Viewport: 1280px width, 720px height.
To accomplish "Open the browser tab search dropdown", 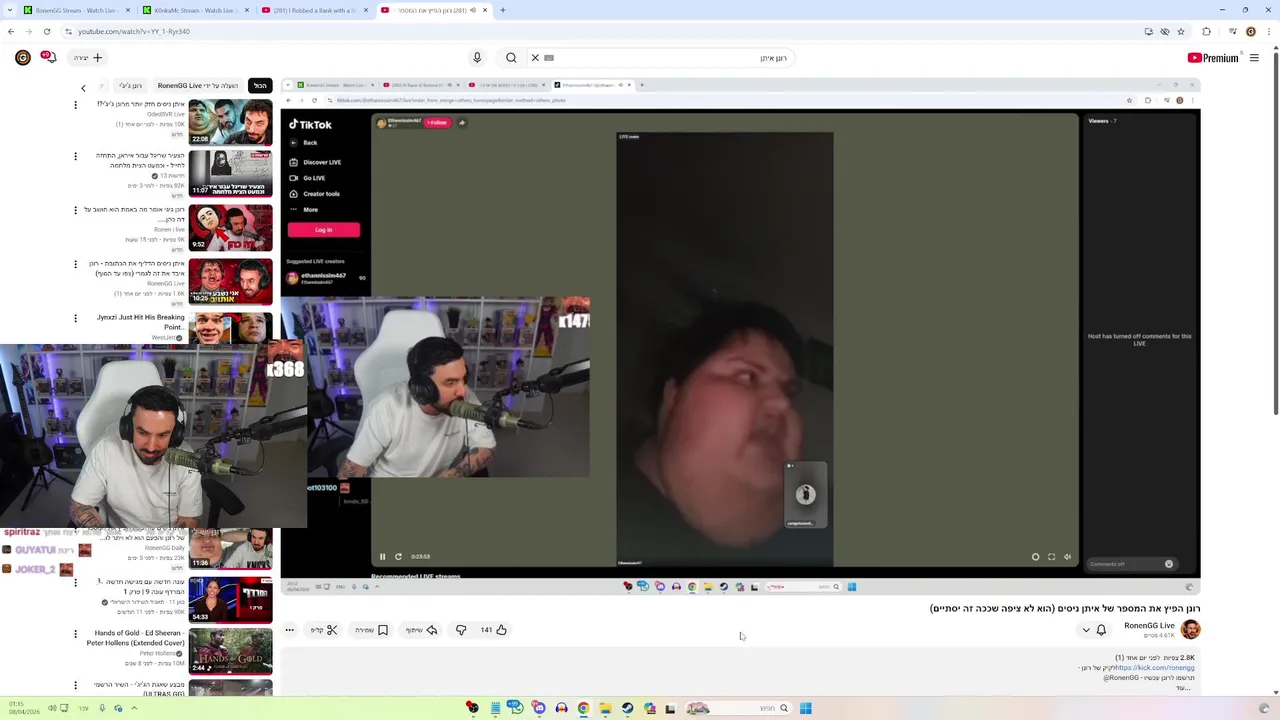I will tap(8, 10).
